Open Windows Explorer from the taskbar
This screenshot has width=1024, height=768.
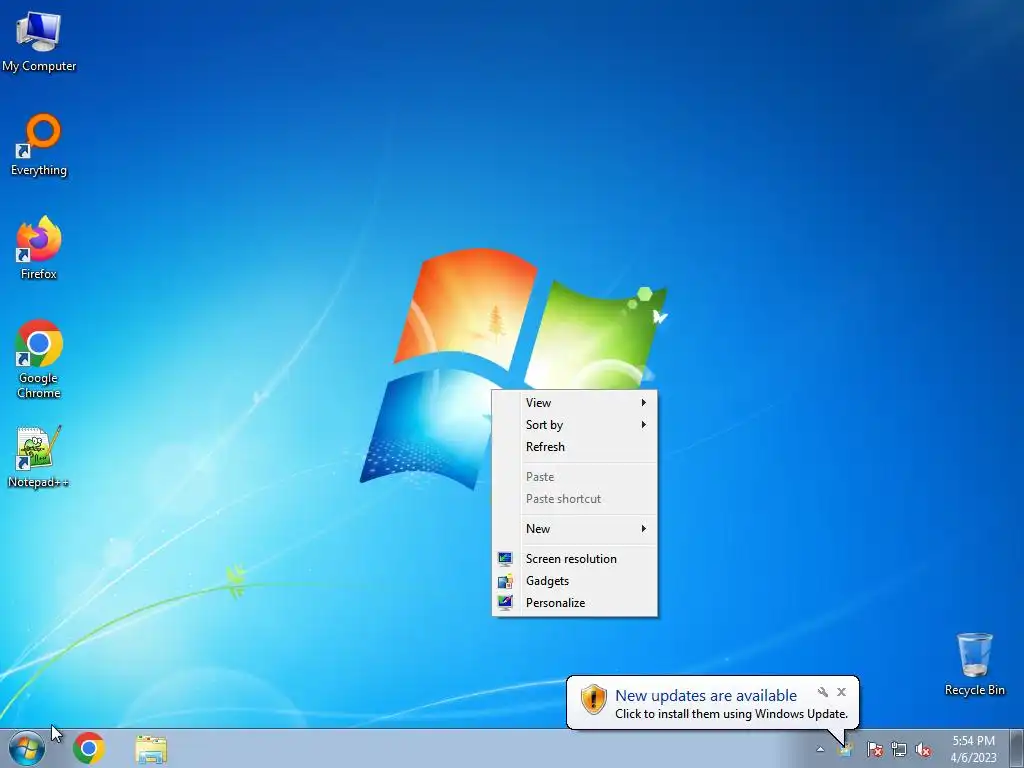pyautogui.click(x=151, y=749)
